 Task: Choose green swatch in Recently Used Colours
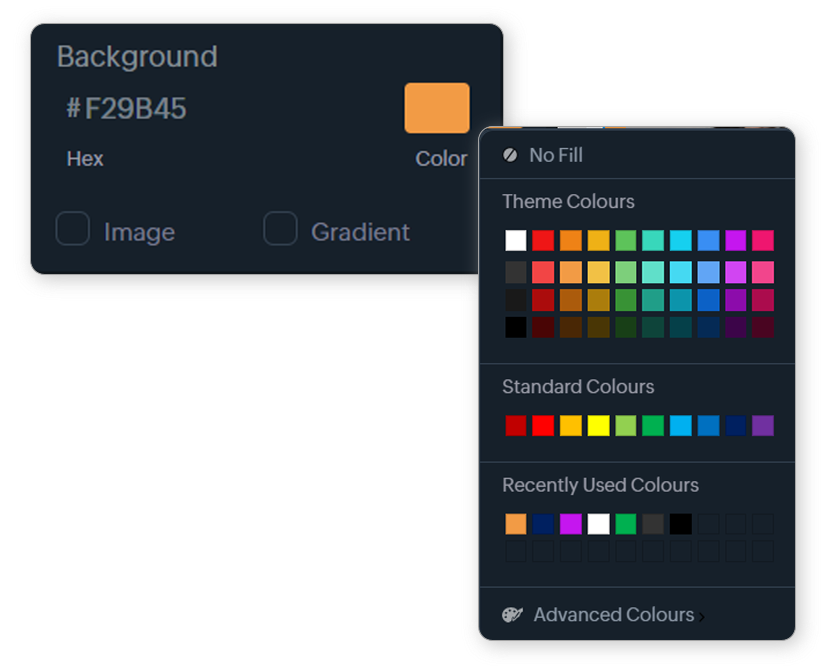tap(626, 524)
